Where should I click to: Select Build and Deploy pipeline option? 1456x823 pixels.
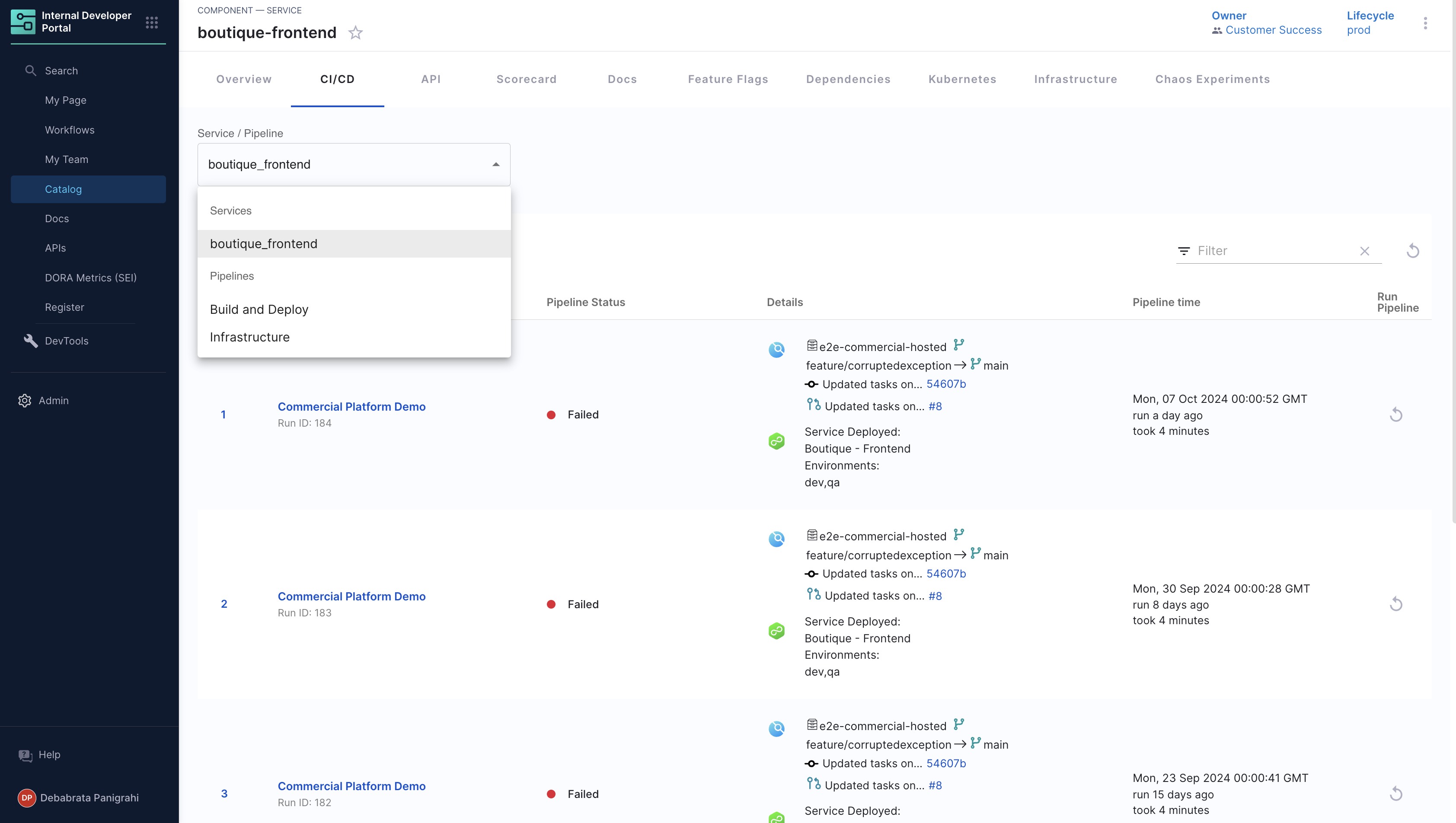pos(259,309)
